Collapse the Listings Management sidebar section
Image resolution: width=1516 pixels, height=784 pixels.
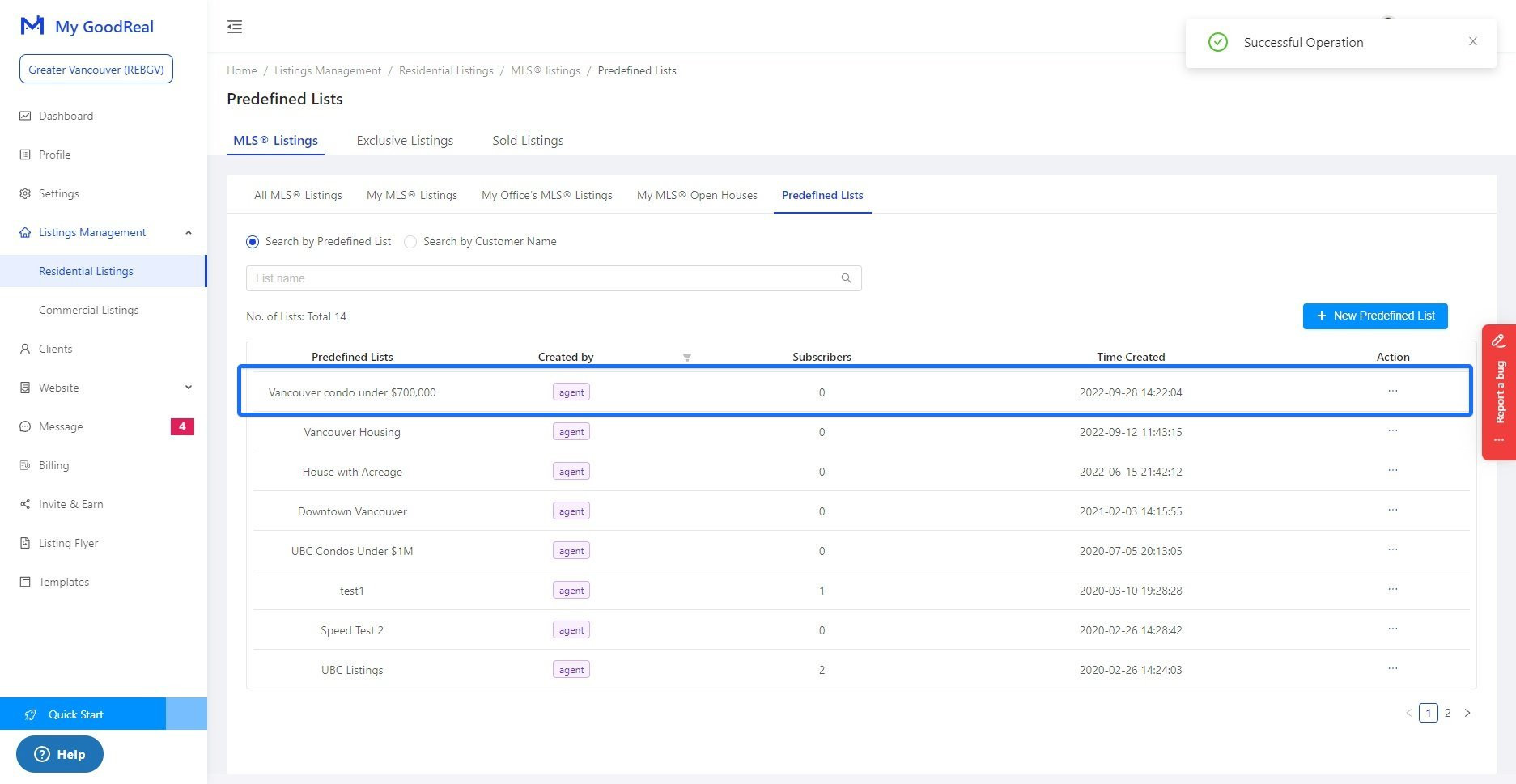pyautogui.click(x=188, y=233)
